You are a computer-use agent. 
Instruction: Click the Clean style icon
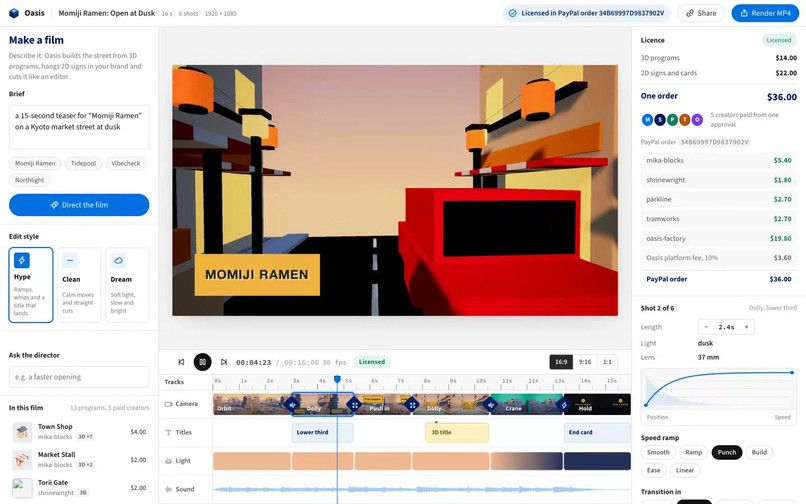[x=70, y=261]
